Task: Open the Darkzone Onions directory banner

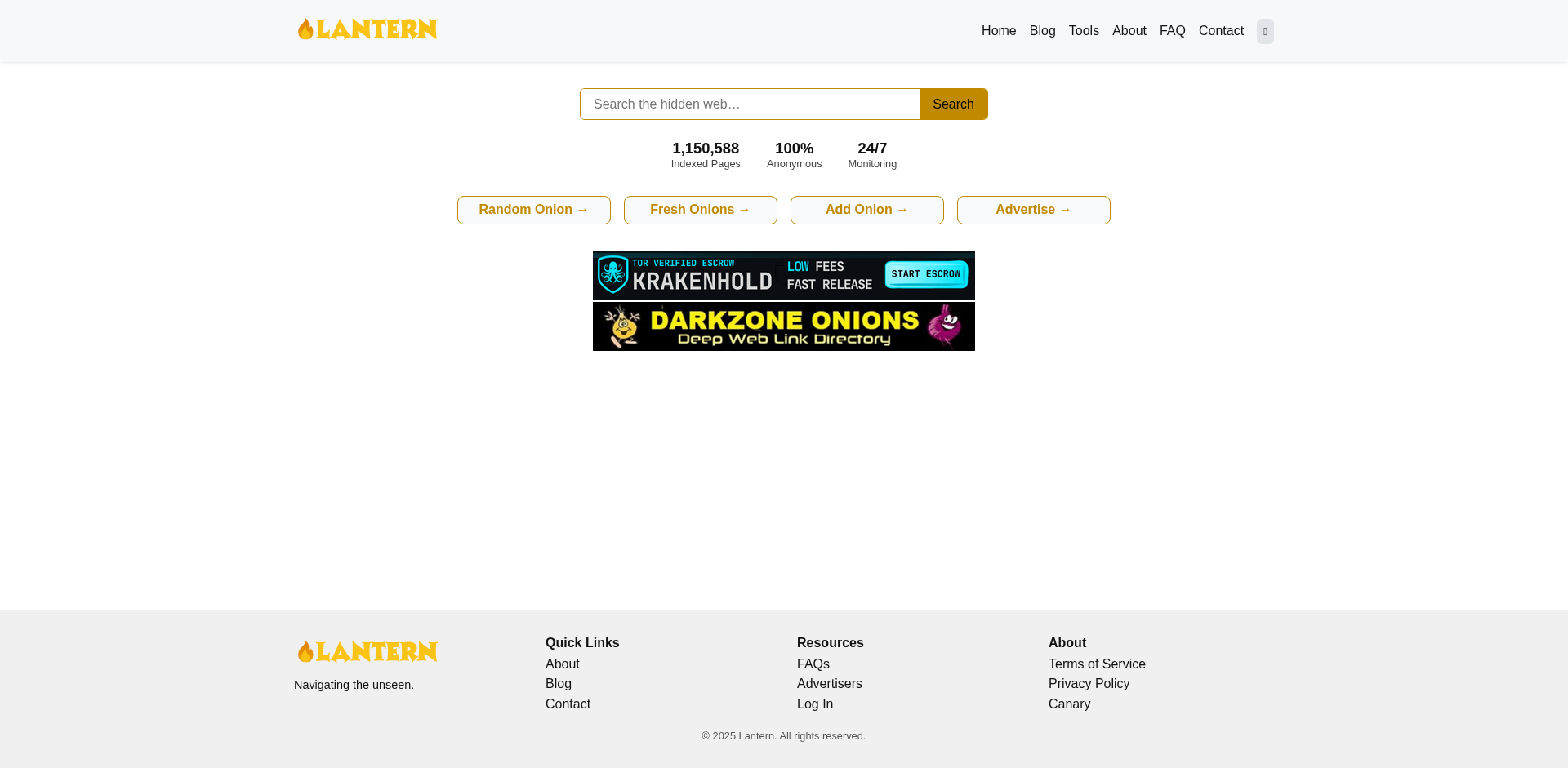Action: tap(783, 326)
